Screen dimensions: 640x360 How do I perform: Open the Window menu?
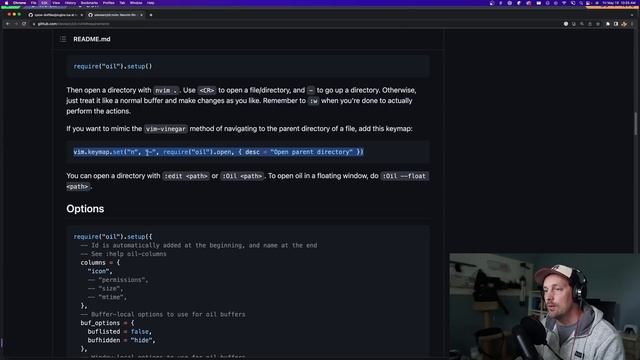(136, 3)
